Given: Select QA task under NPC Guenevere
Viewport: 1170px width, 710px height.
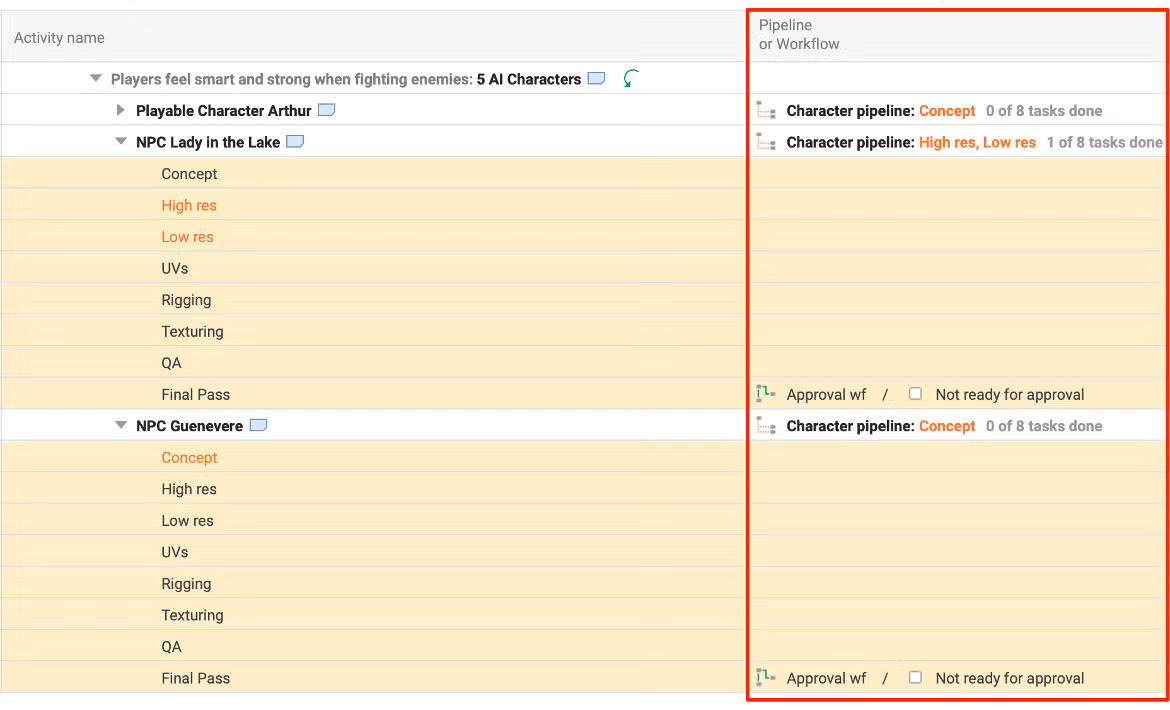Looking at the screenshot, I should 172,647.
